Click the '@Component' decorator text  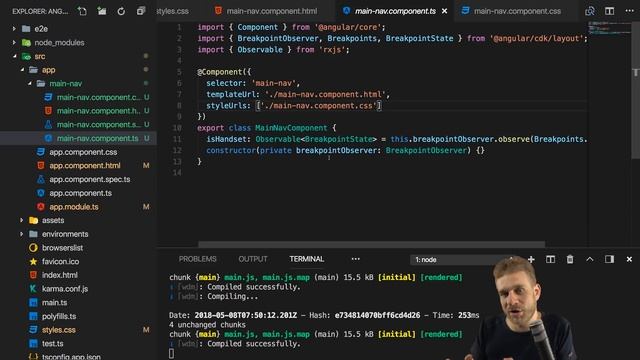(220, 72)
